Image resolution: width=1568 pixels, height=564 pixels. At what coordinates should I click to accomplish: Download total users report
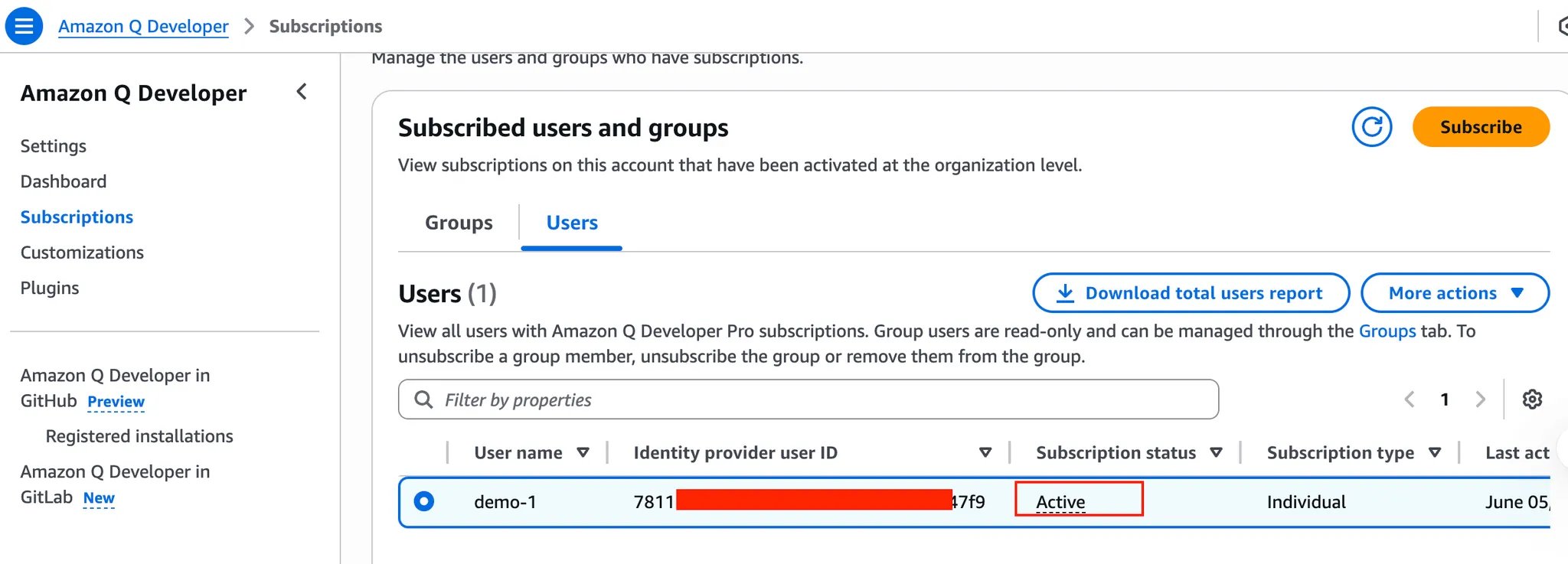point(1191,293)
